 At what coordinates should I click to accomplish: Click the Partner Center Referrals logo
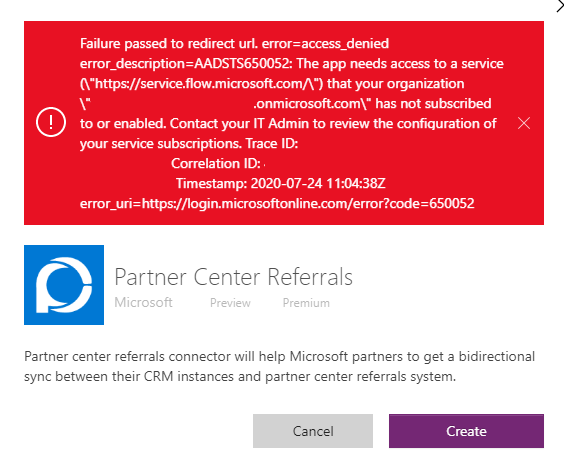[x=64, y=285]
